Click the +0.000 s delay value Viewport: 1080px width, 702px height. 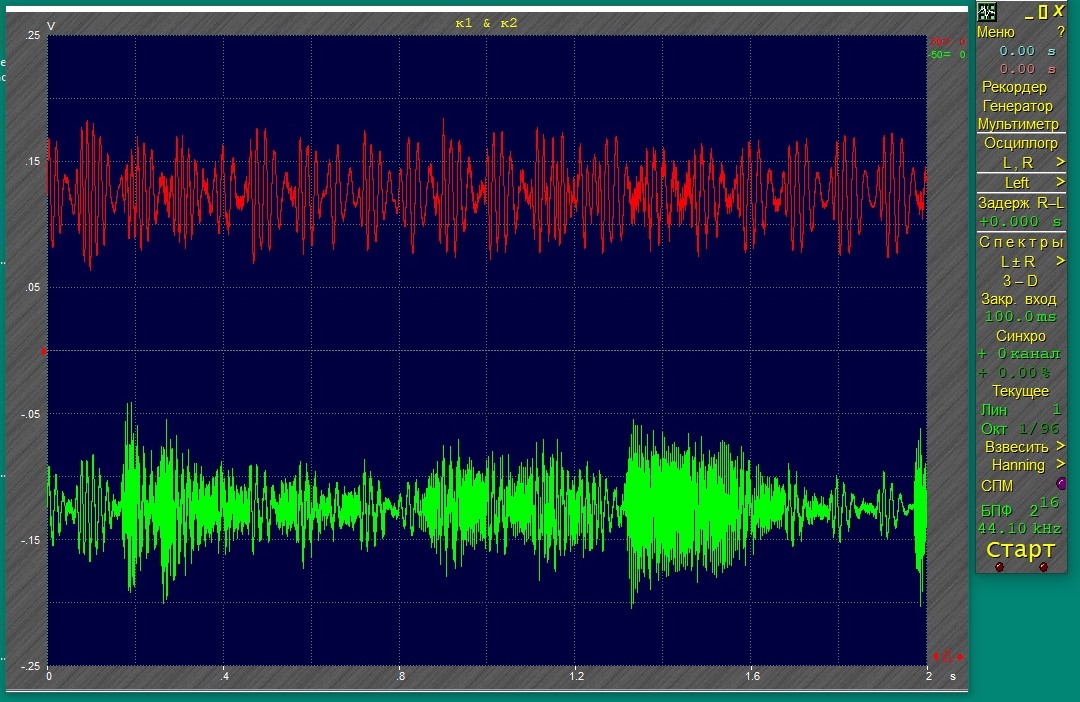click(x=1020, y=221)
